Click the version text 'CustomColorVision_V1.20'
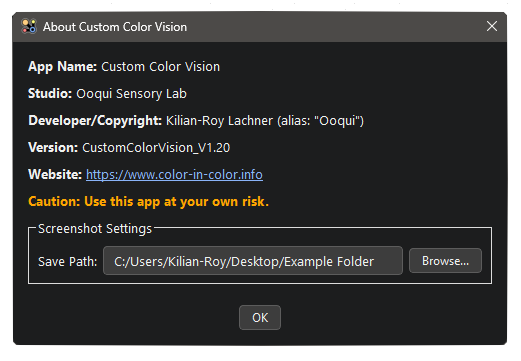521x361 pixels. tap(156, 148)
